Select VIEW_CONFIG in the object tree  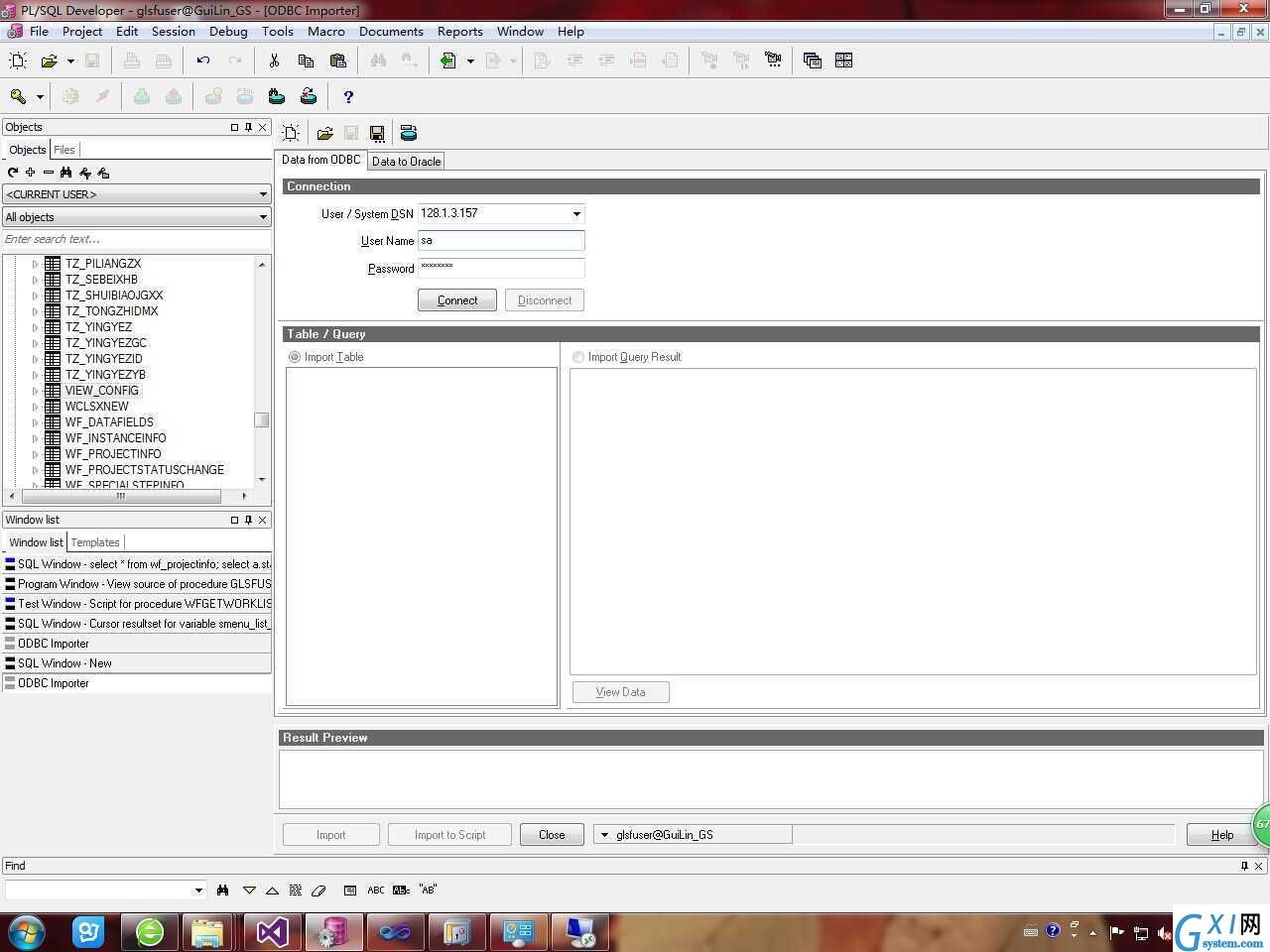102,391
